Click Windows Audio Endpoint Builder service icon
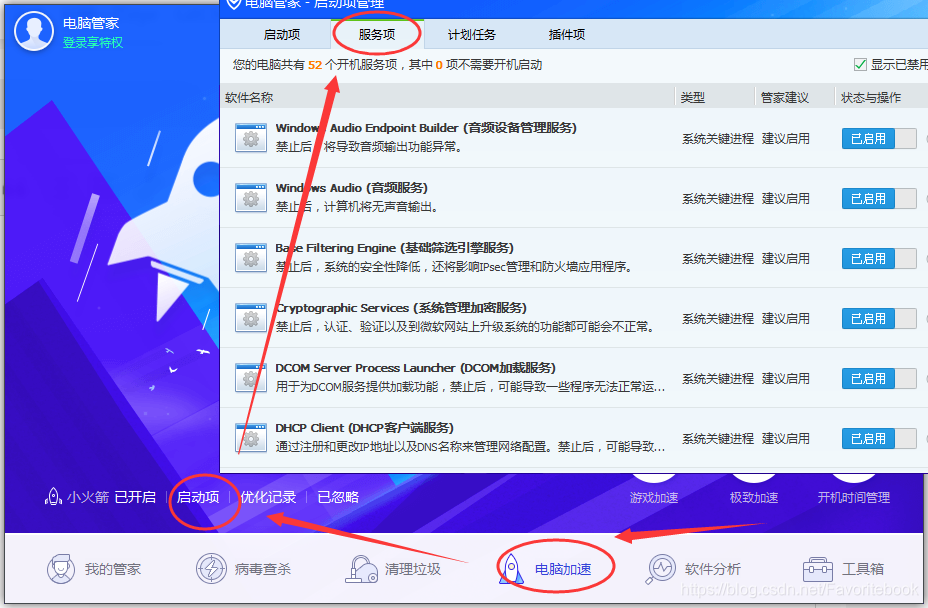 tap(250, 138)
